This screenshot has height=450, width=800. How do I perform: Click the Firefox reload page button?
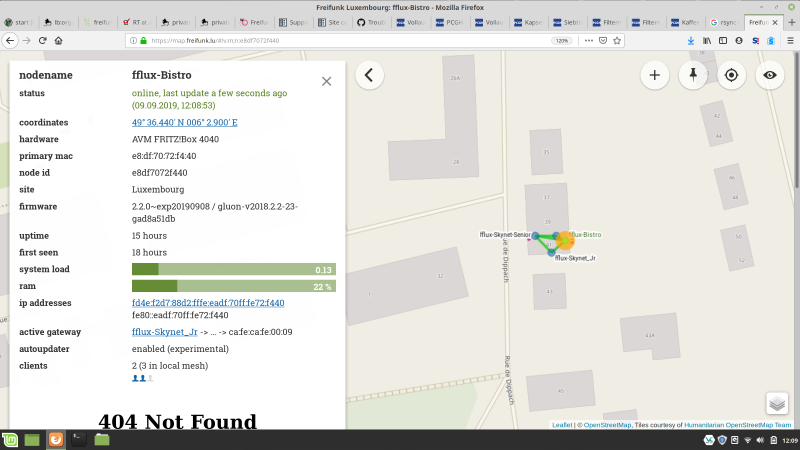click(x=42, y=41)
